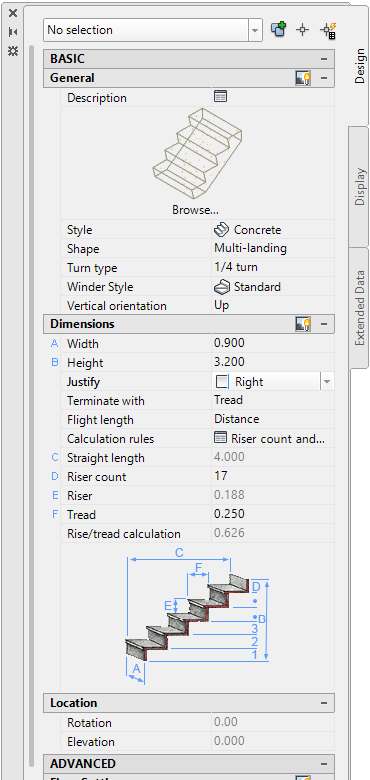Viewport: 370px width, 780px height.
Task: Select the Description label
Action: tap(96, 98)
